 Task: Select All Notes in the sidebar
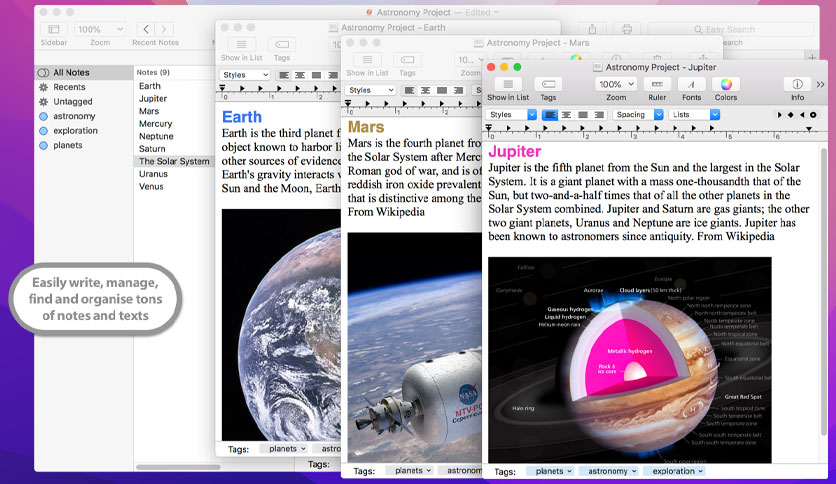[84, 72]
